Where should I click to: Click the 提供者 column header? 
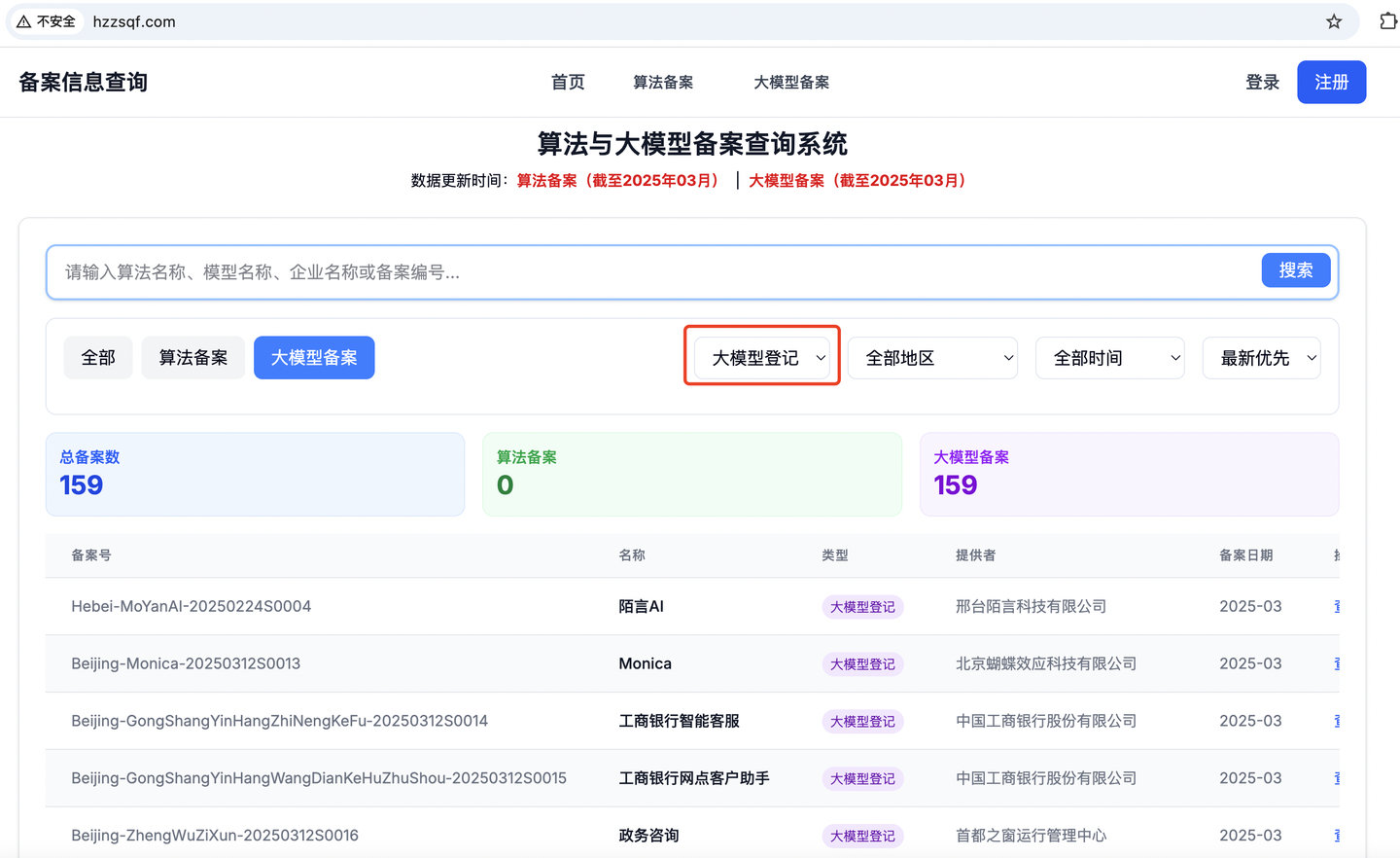click(975, 555)
